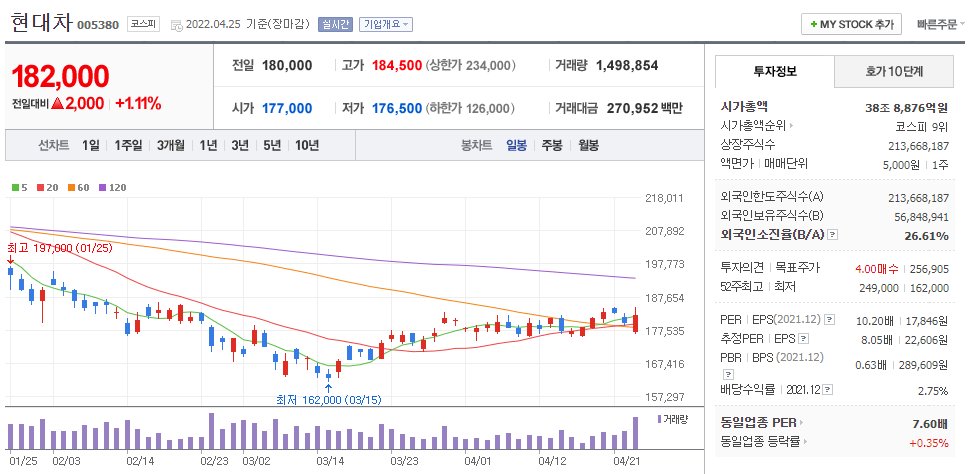
Task: Click the stock code 005380
Action: point(98,25)
